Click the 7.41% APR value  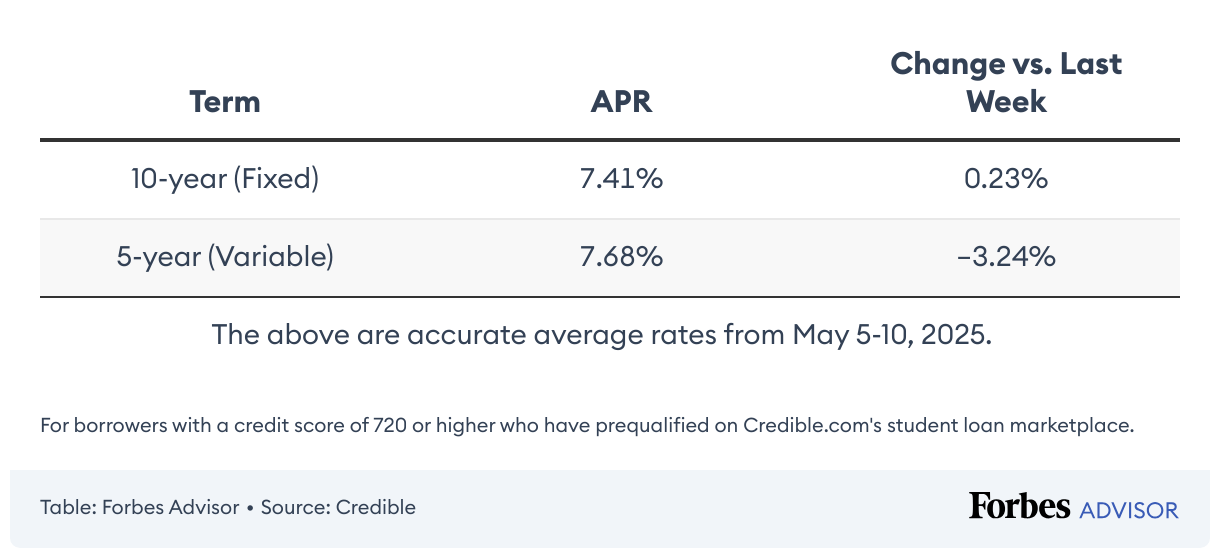point(622,179)
